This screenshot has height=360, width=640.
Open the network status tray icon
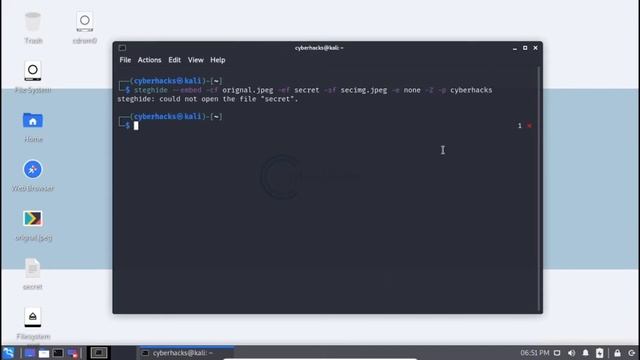557,353
